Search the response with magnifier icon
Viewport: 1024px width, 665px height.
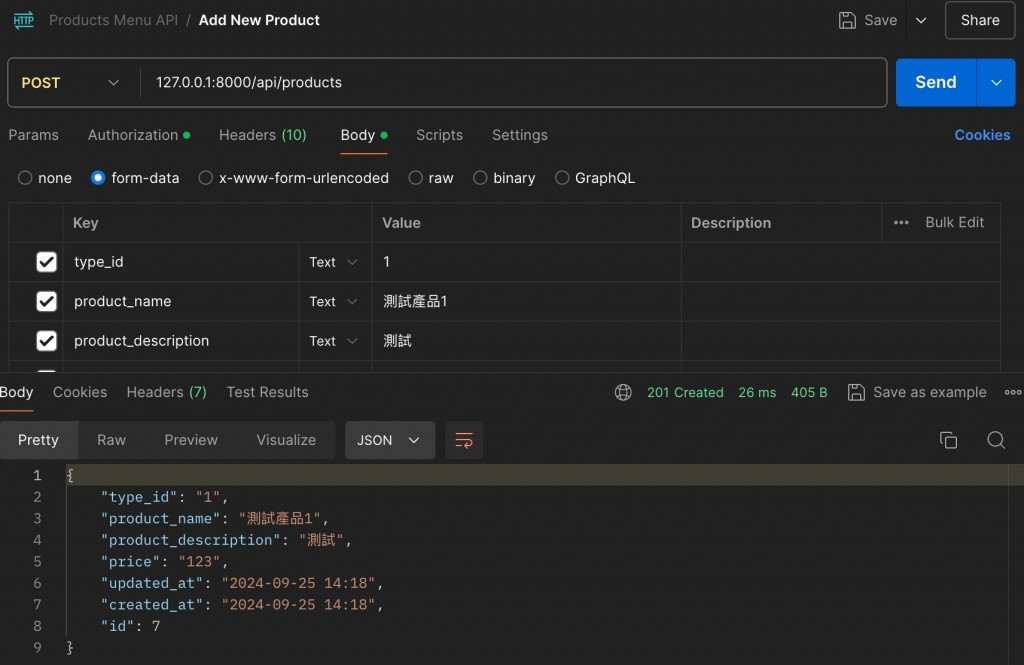996,440
